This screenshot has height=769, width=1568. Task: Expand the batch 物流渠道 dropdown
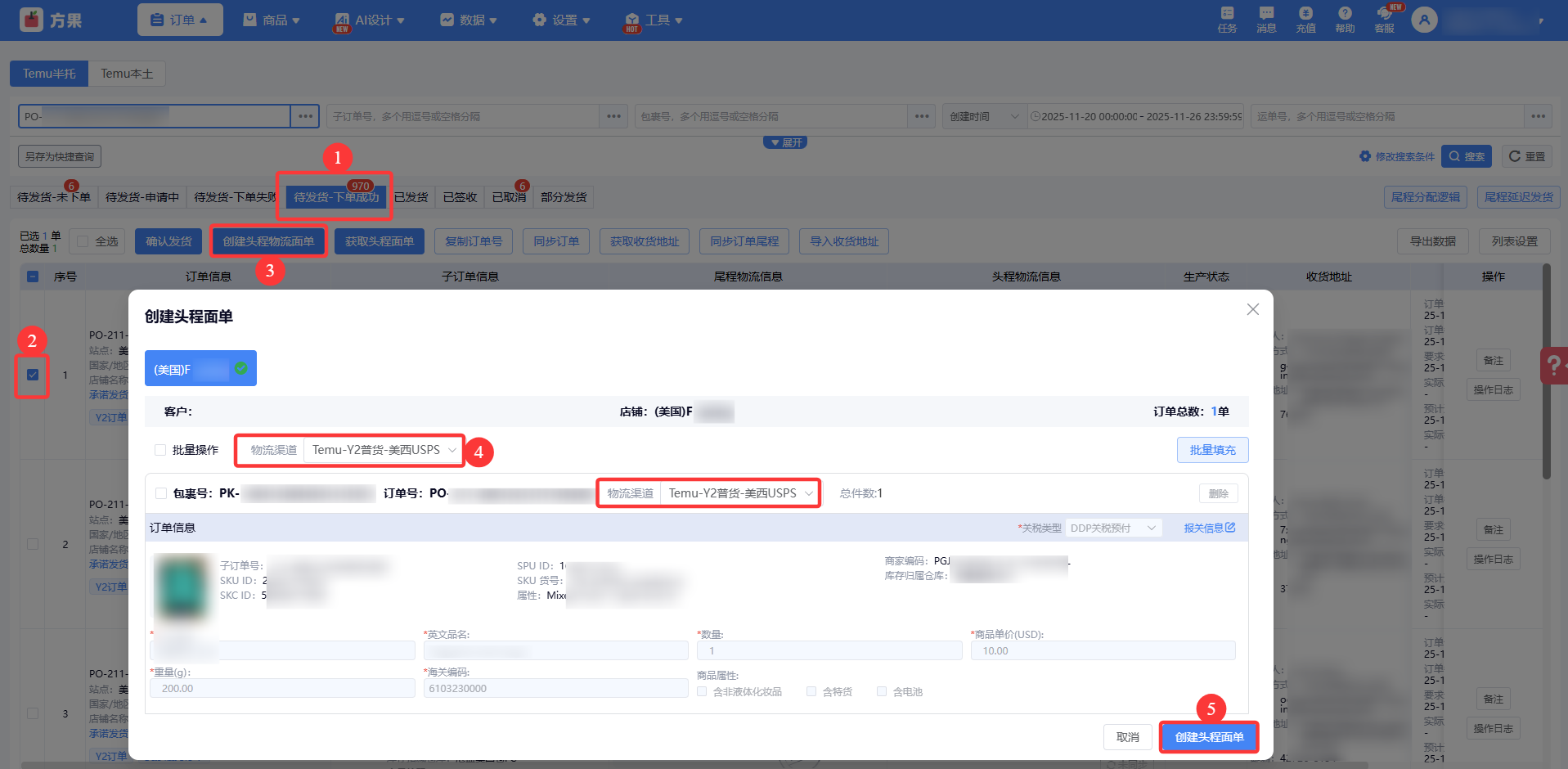click(383, 450)
